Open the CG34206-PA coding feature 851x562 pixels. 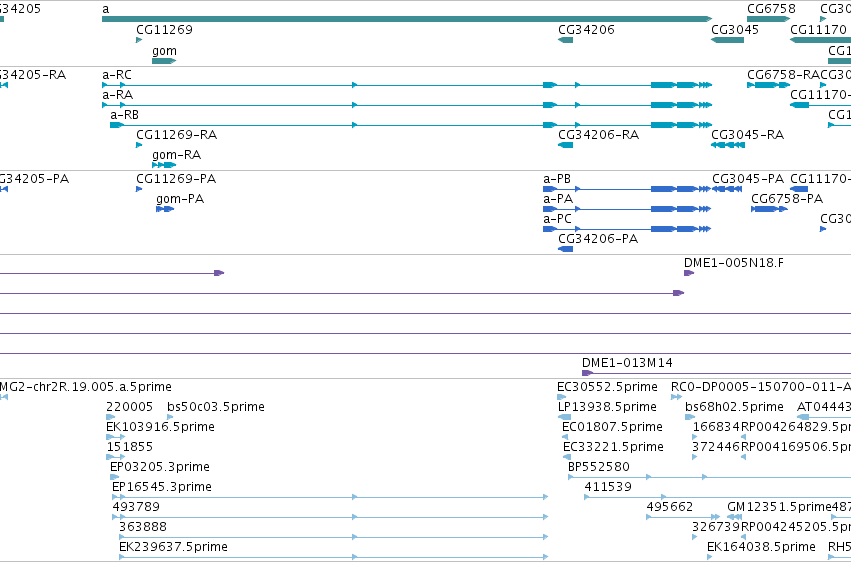[566, 249]
